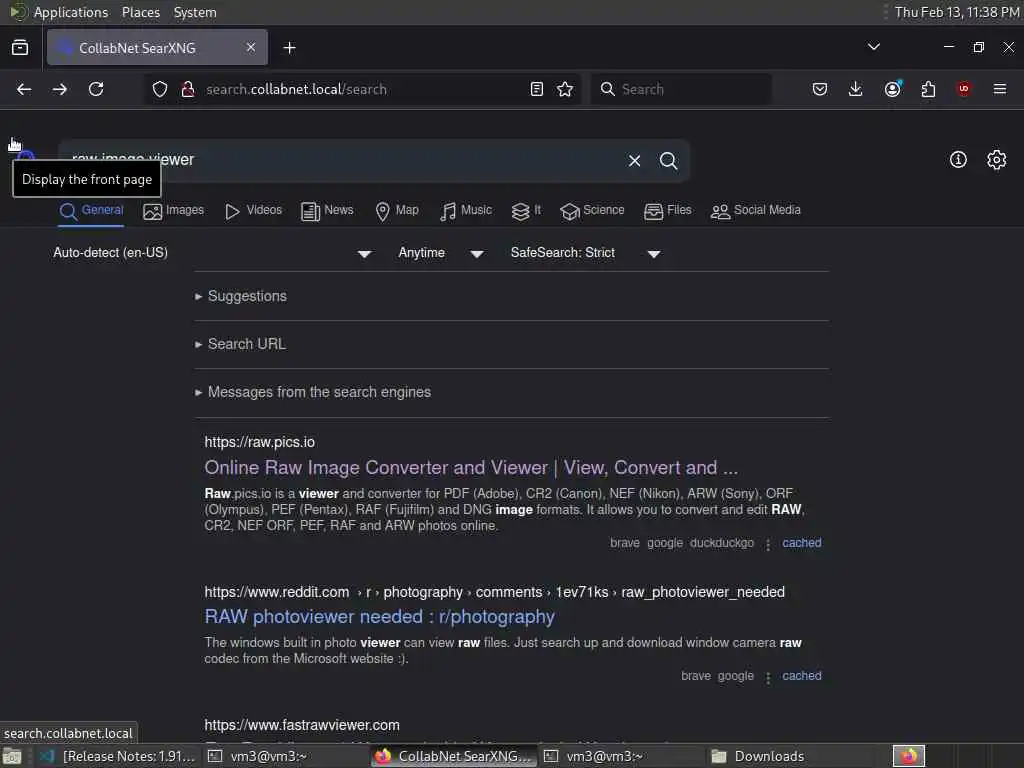The width and height of the screenshot is (1024, 768).
Task: Focus the SearXNG search query field
Action: click(x=340, y=161)
